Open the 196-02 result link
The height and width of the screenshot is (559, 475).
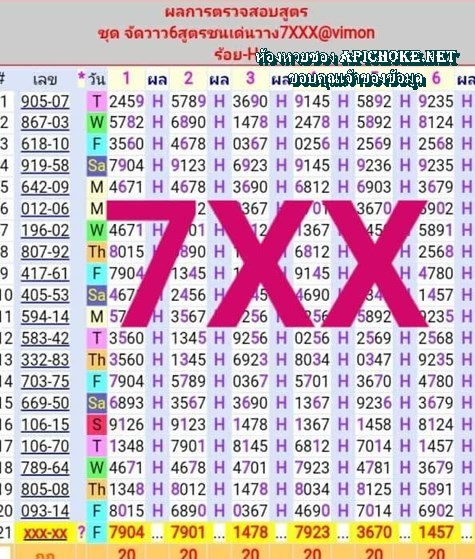[x=45, y=230]
